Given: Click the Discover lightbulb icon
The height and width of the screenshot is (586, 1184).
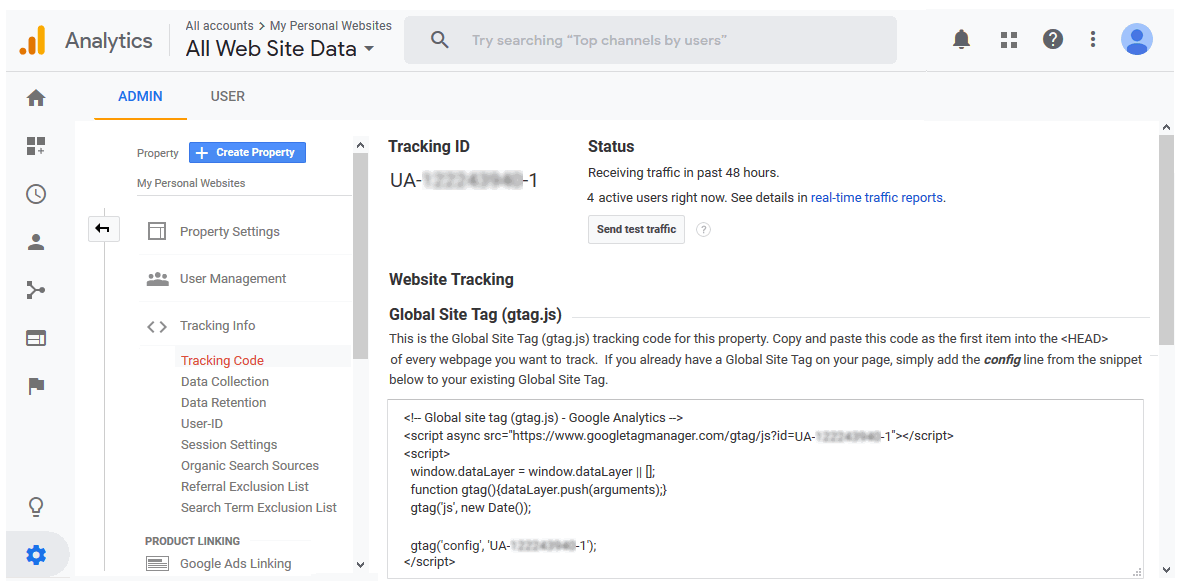Looking at the screenshot, I should [x=36, y=506].
